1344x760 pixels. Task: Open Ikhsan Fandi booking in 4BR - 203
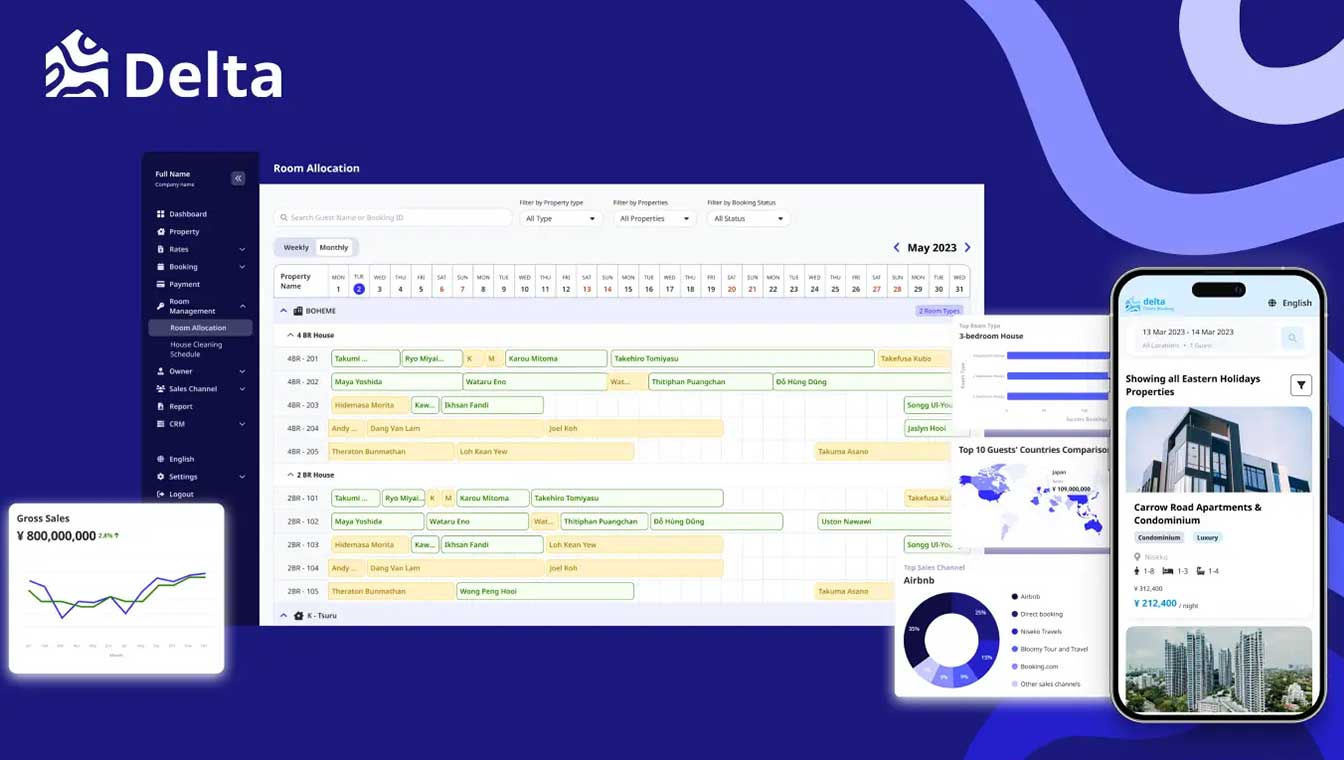[x=492, y=405]
